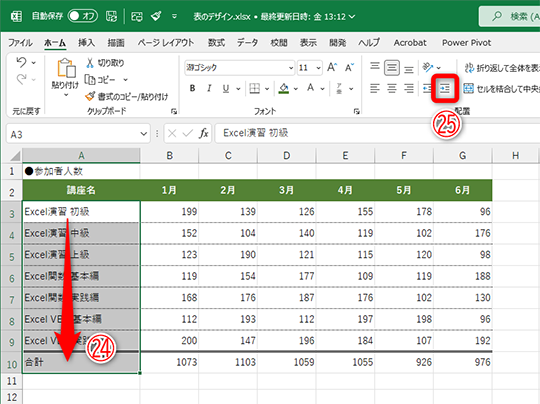This screenshot has height=404, width=540.
Task: Click the Cut (切り取り) button
Action: pos(105,63)
